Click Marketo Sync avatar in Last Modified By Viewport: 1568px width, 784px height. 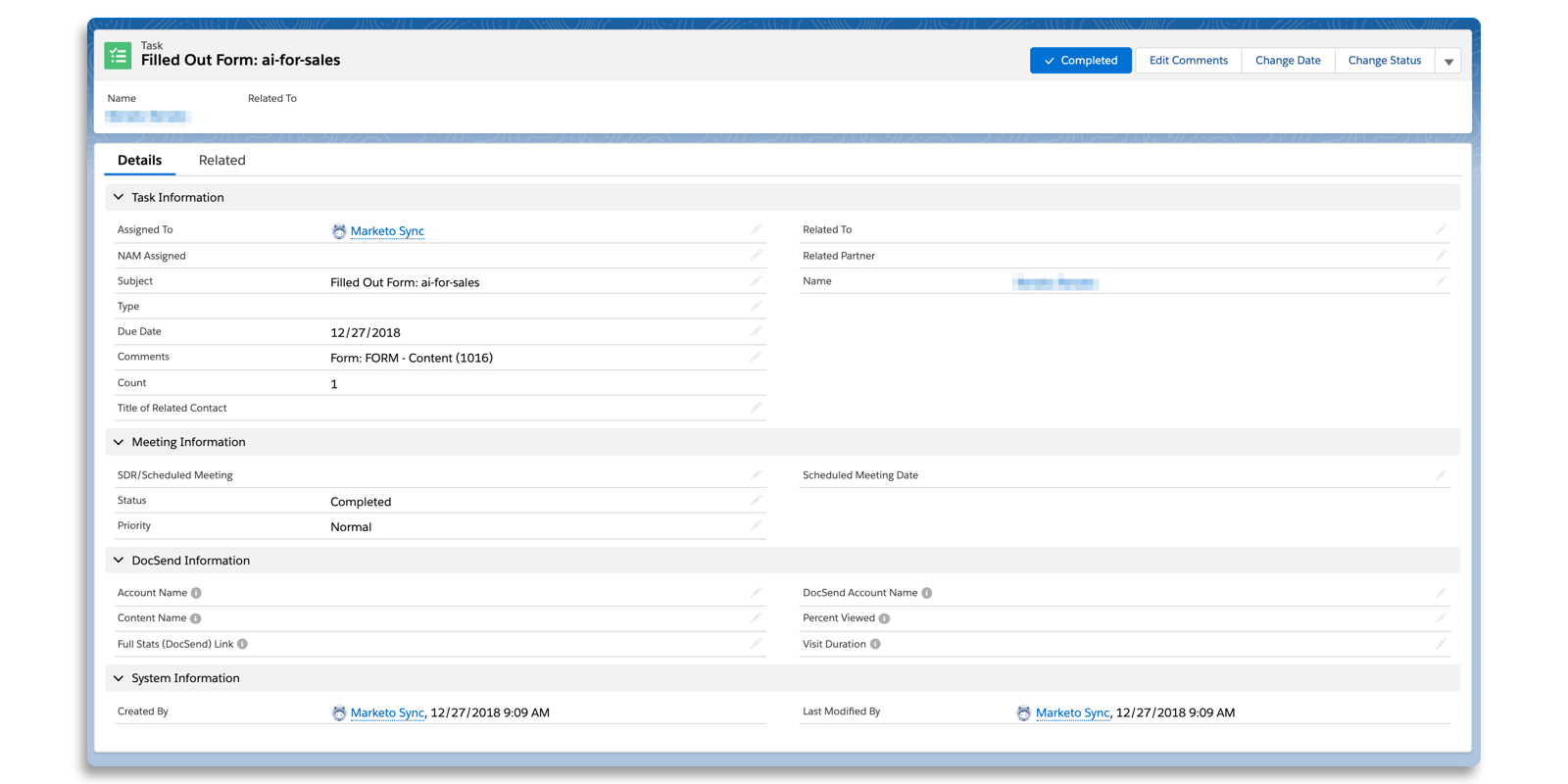coord(1023,713)
